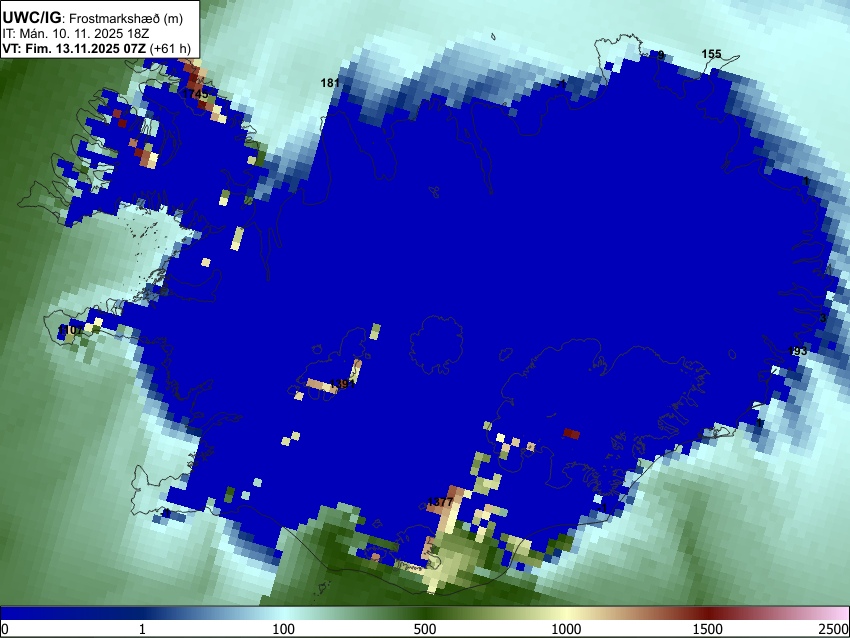Image resolution: width=850 pixels, height=638 pixels.
Task: Click the color scale tick label '0'
Action: click(x=5, y=629)
